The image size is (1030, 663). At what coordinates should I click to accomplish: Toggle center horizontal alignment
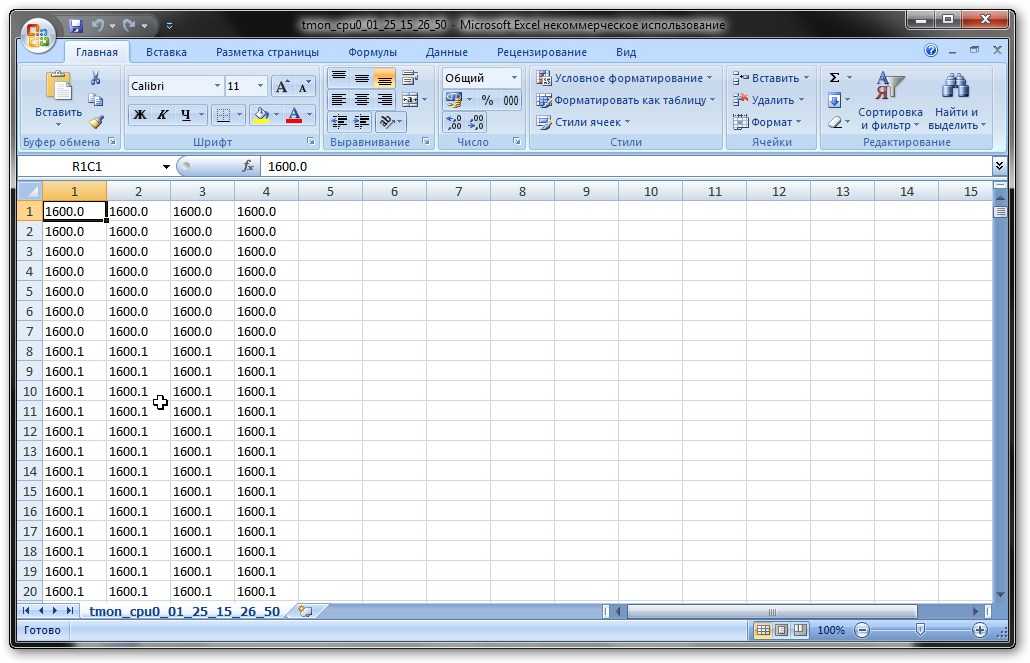[362, 100]
